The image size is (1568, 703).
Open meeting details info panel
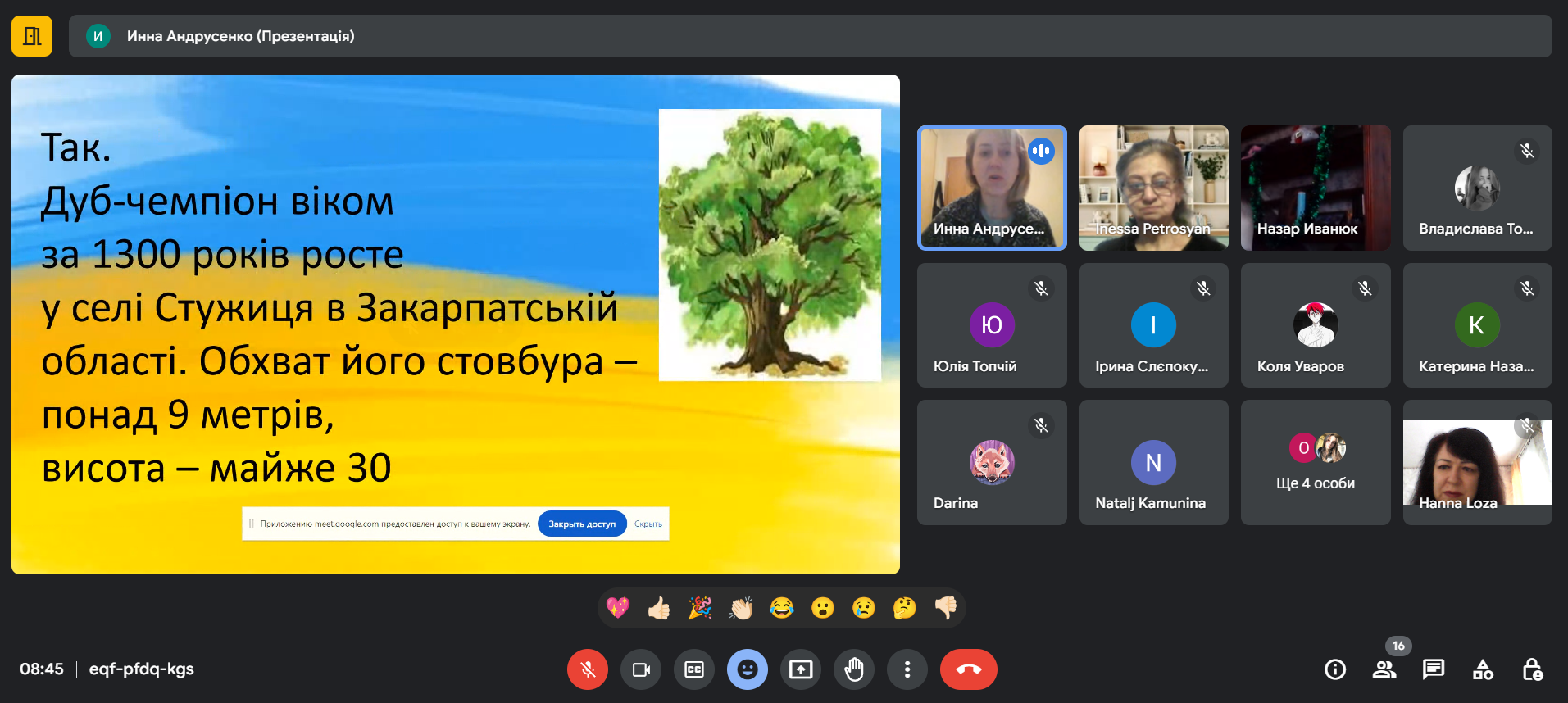point(1335,669)
